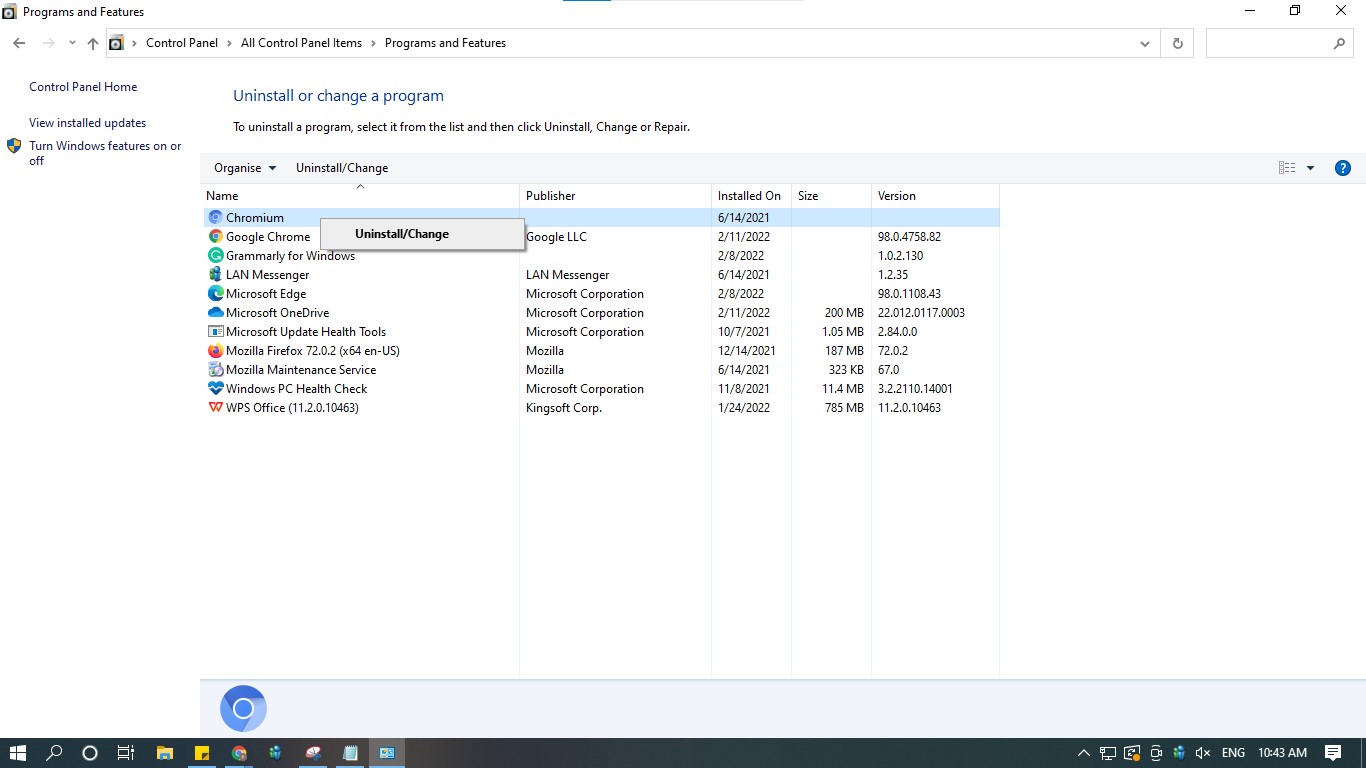Click the 785 MB size value

(844, 408)
